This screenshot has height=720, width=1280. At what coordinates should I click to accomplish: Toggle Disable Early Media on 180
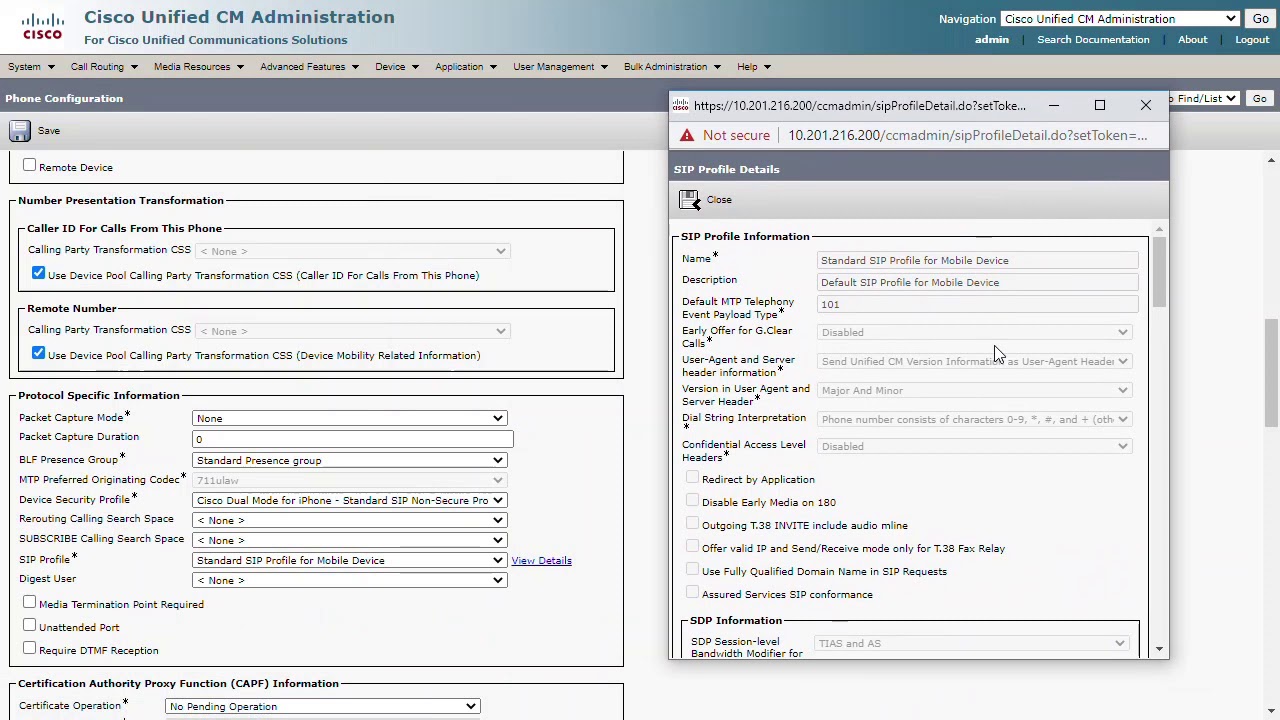(692, 501)
